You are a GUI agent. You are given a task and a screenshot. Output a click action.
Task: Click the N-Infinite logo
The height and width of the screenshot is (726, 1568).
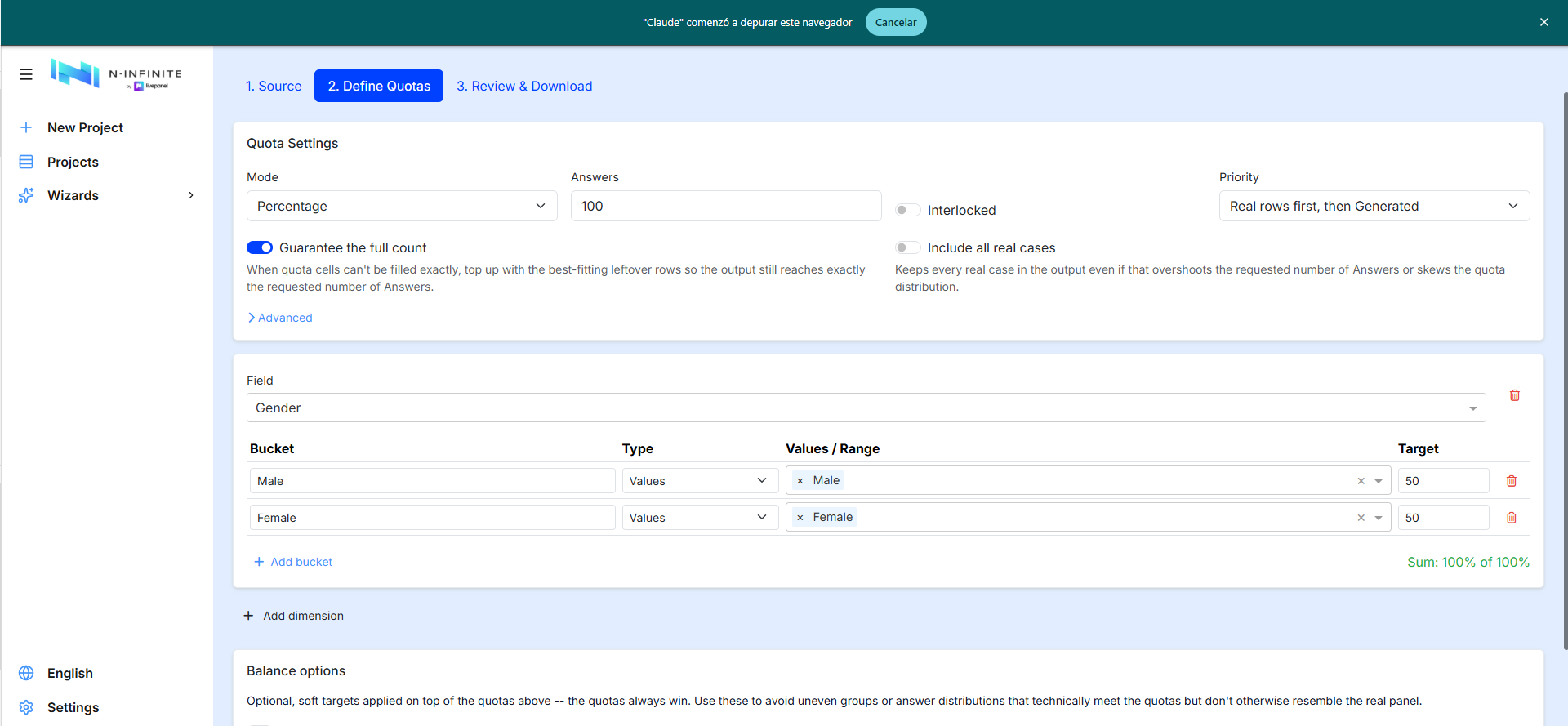click(116, 73)
